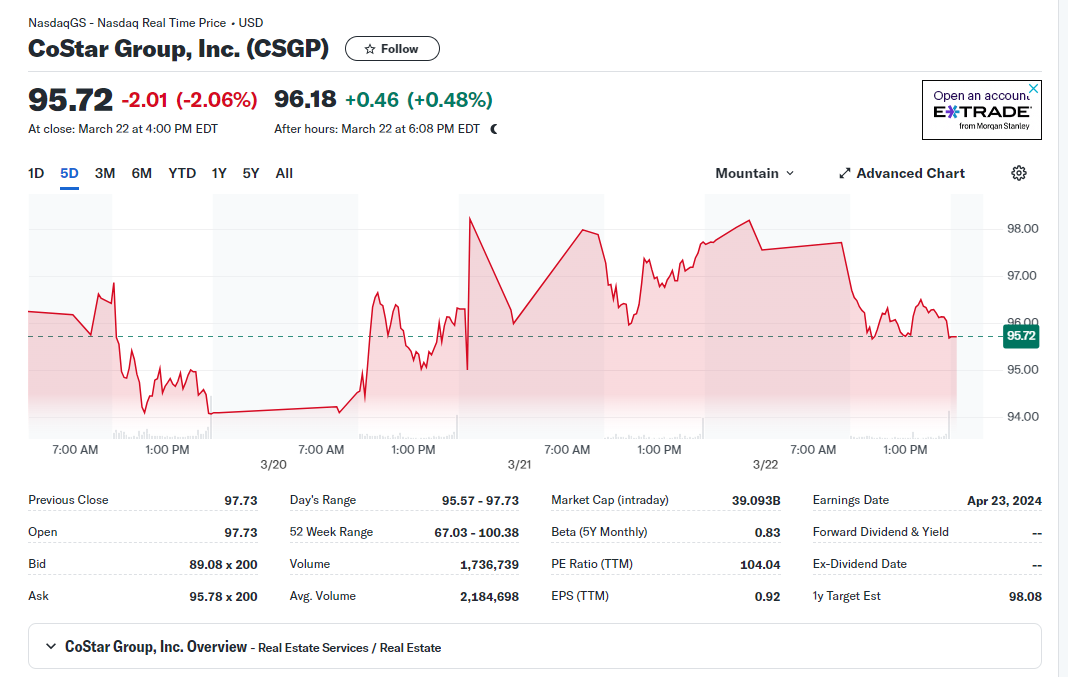The height and width of the screenshot is (677, 1068).
Task: Click the EPS (TTM) value 0.92
Action: tap(768, 597)
